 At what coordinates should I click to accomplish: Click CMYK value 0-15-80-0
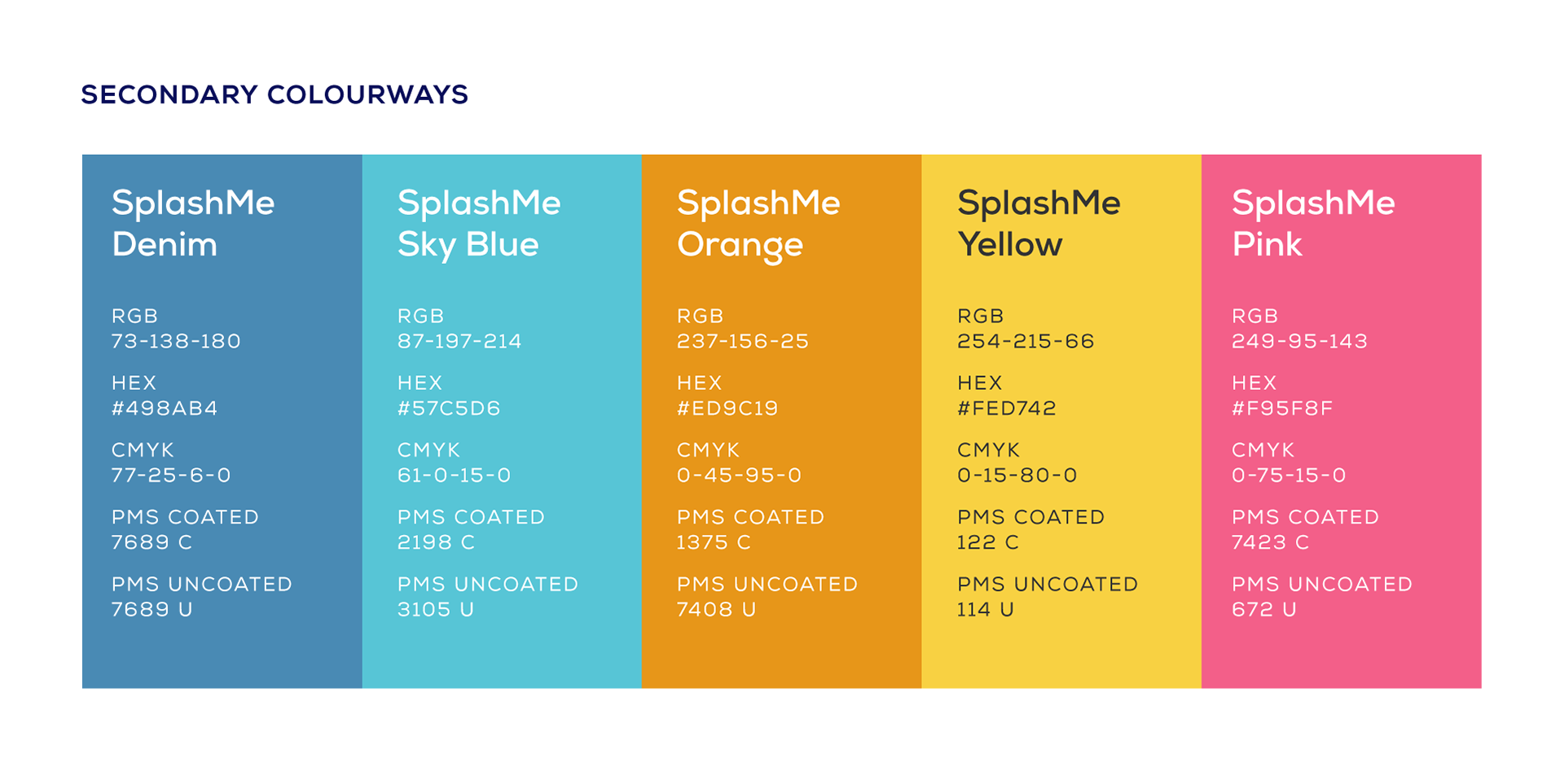click(x=1017, y=475)
